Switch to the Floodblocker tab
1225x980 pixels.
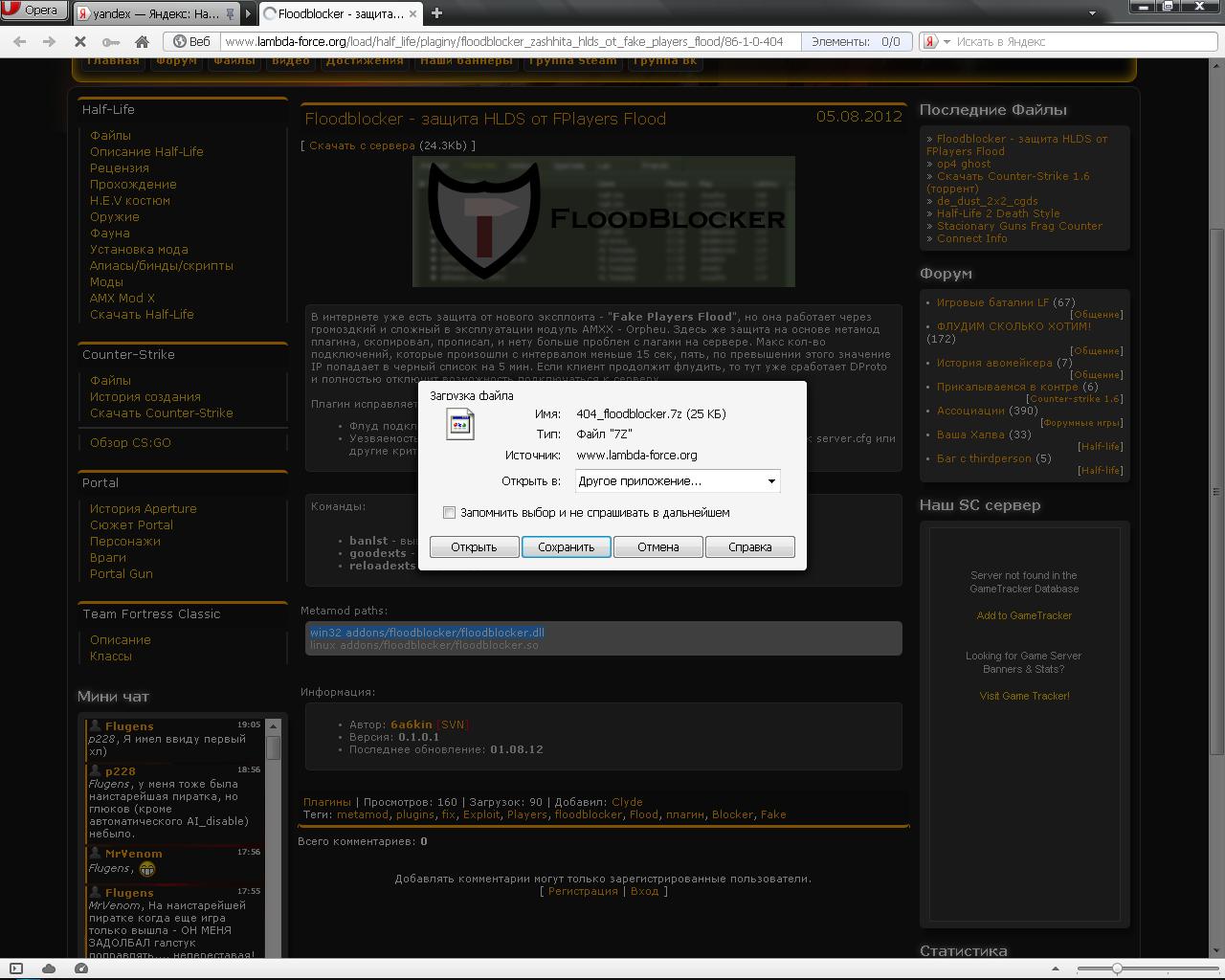(x=341, y=13)
